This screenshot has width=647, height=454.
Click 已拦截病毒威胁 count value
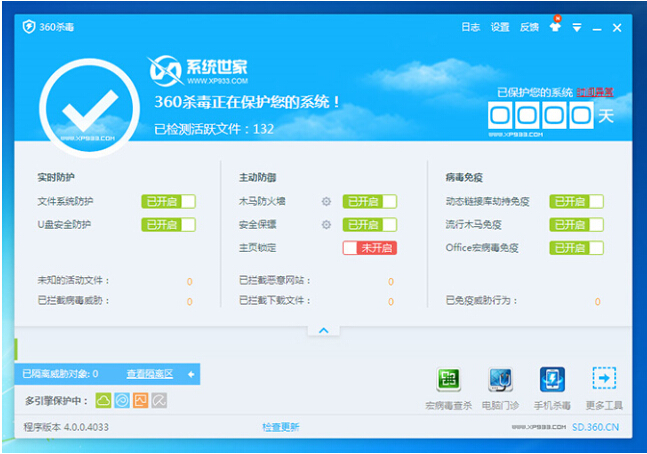pos(189,302)
